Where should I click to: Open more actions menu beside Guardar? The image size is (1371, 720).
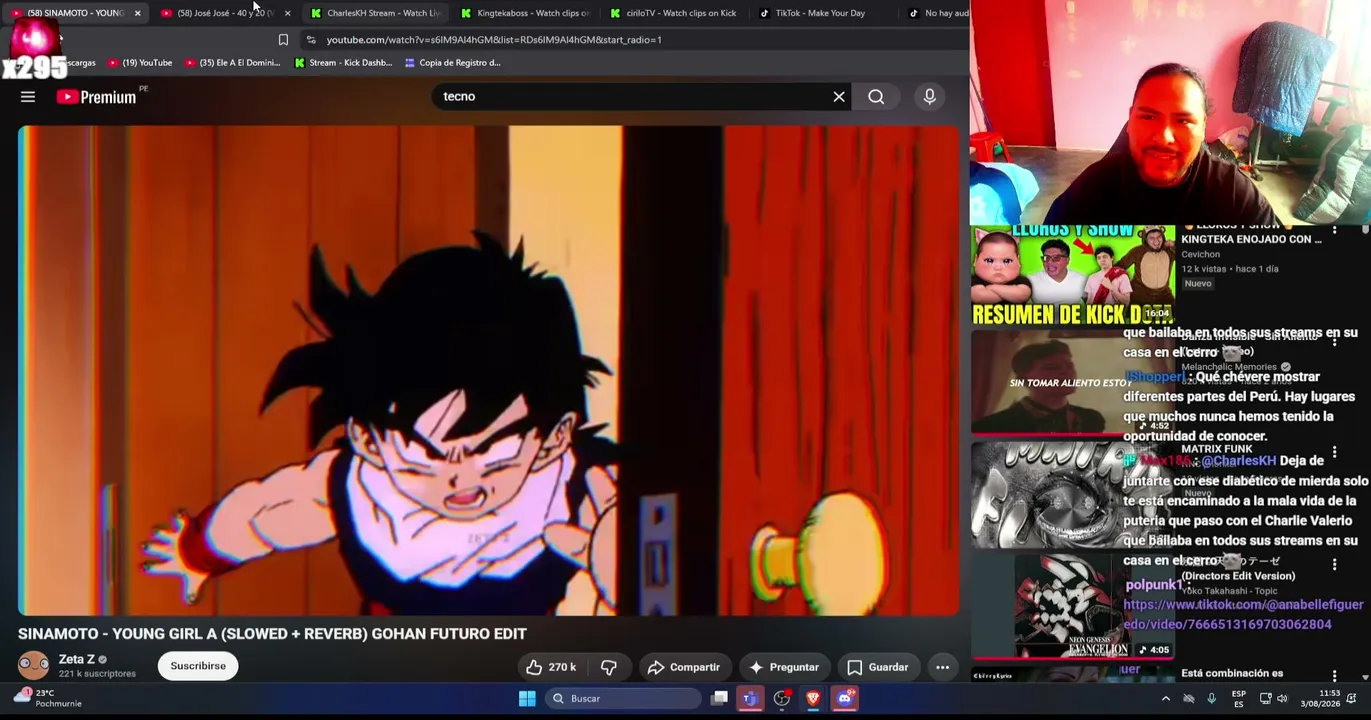pyautogui.click(x=942, y=667)
